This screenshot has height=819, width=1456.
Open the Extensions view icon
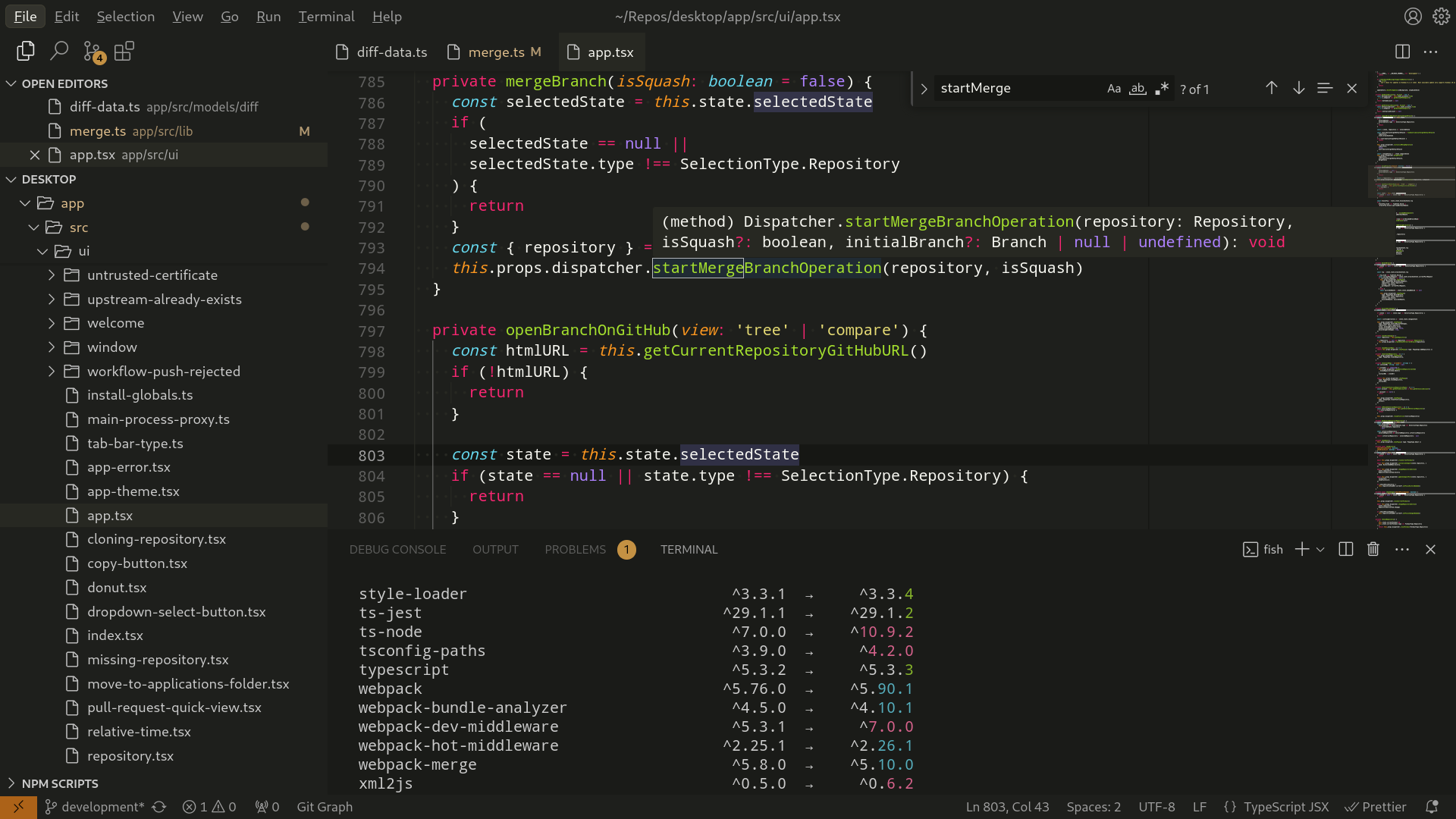[x=124, y=52]
